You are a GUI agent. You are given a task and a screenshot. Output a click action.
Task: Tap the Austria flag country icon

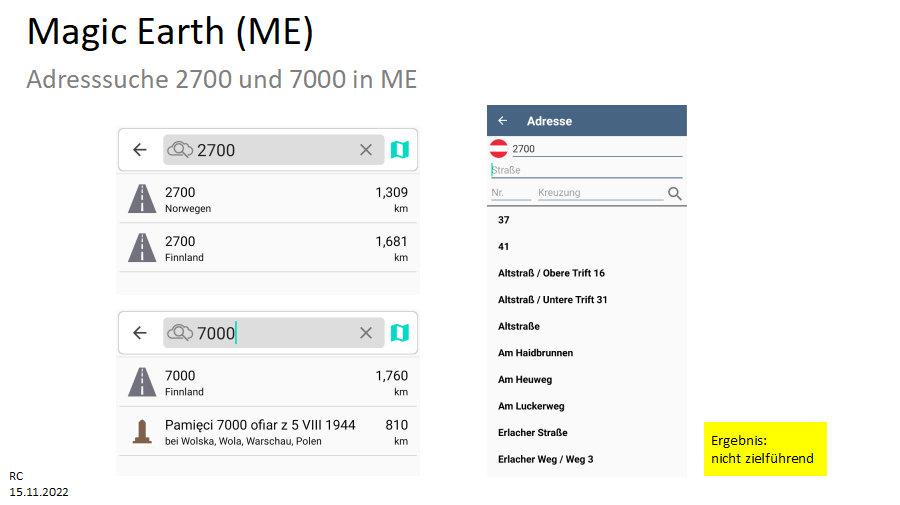point(498,149)
